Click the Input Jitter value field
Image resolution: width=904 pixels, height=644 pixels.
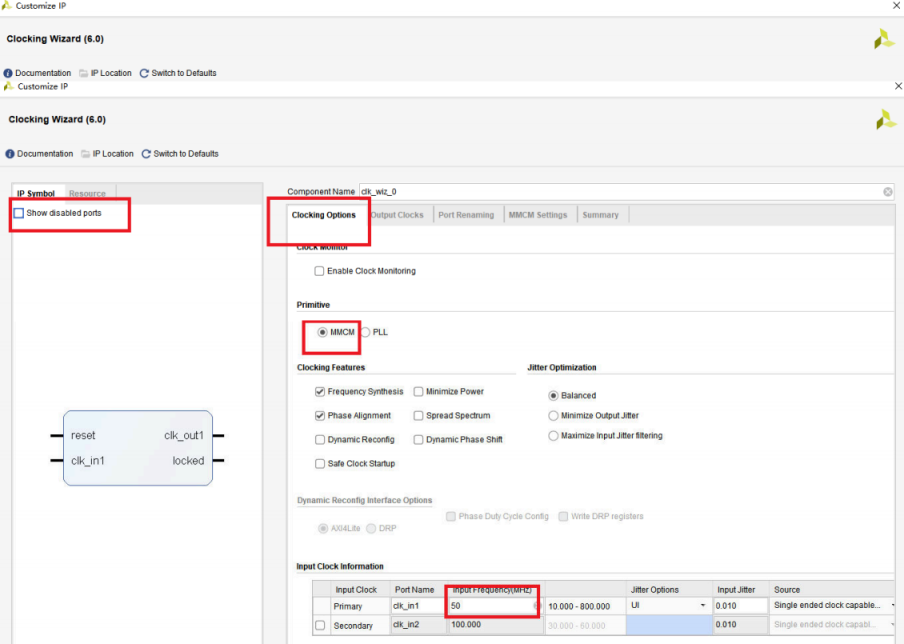[x=738, y=606]
